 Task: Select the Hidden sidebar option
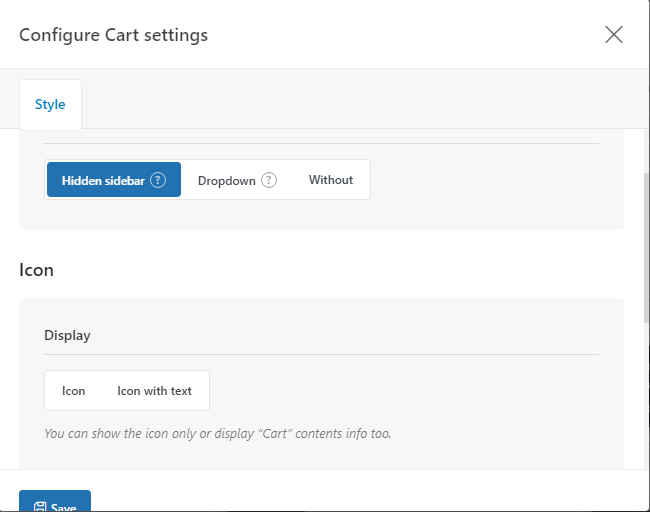click(114, 180)
